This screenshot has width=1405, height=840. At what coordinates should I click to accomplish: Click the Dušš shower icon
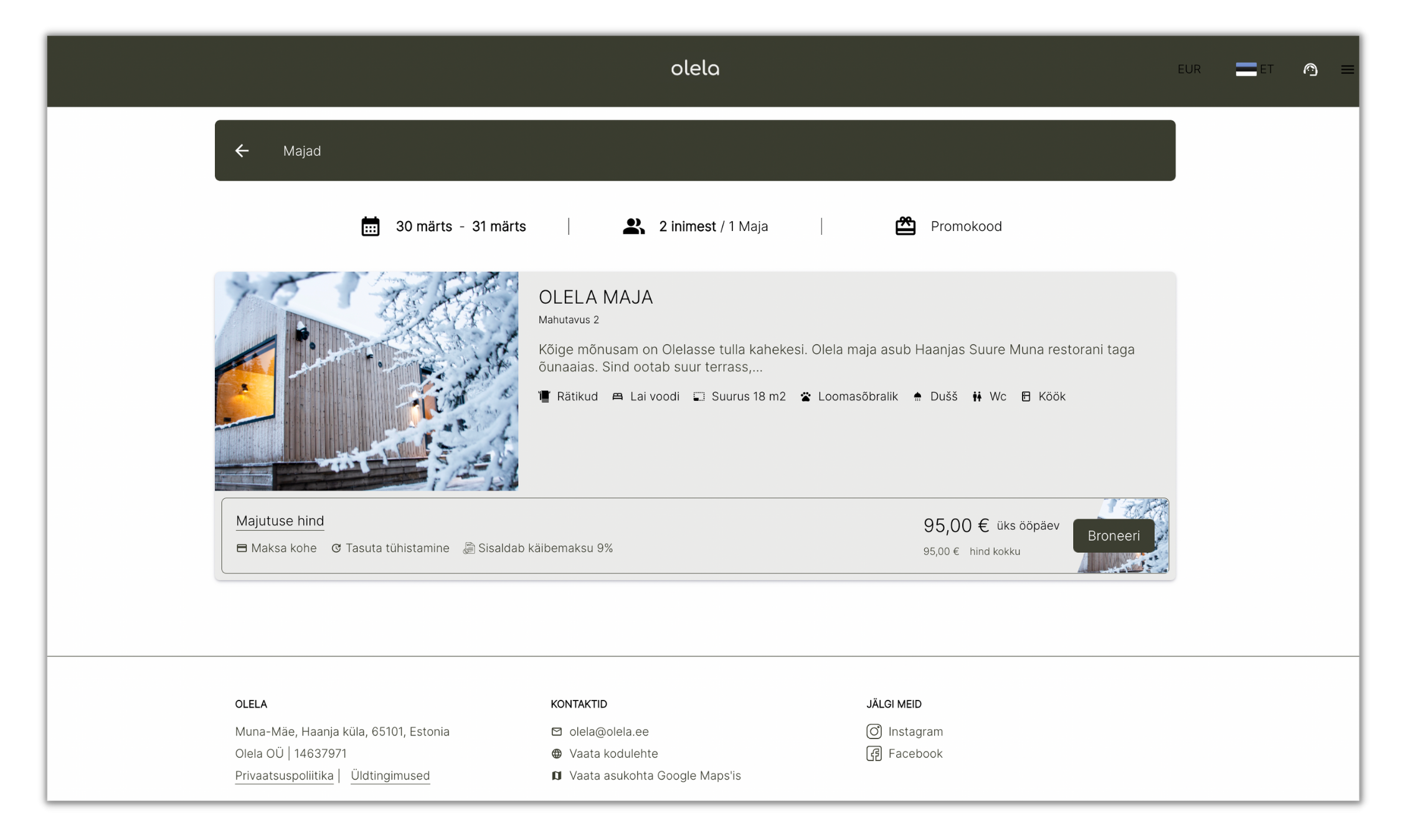point(917,397)
